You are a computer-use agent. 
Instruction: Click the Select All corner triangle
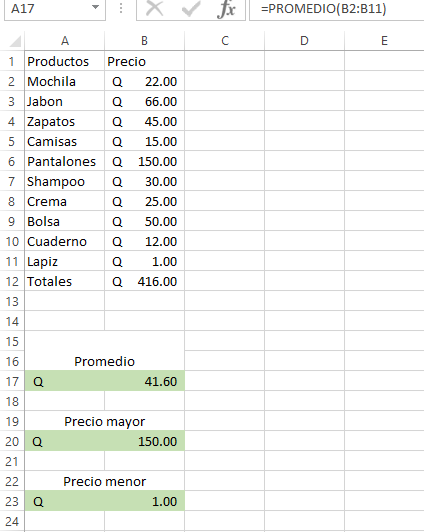pos(15,41)
